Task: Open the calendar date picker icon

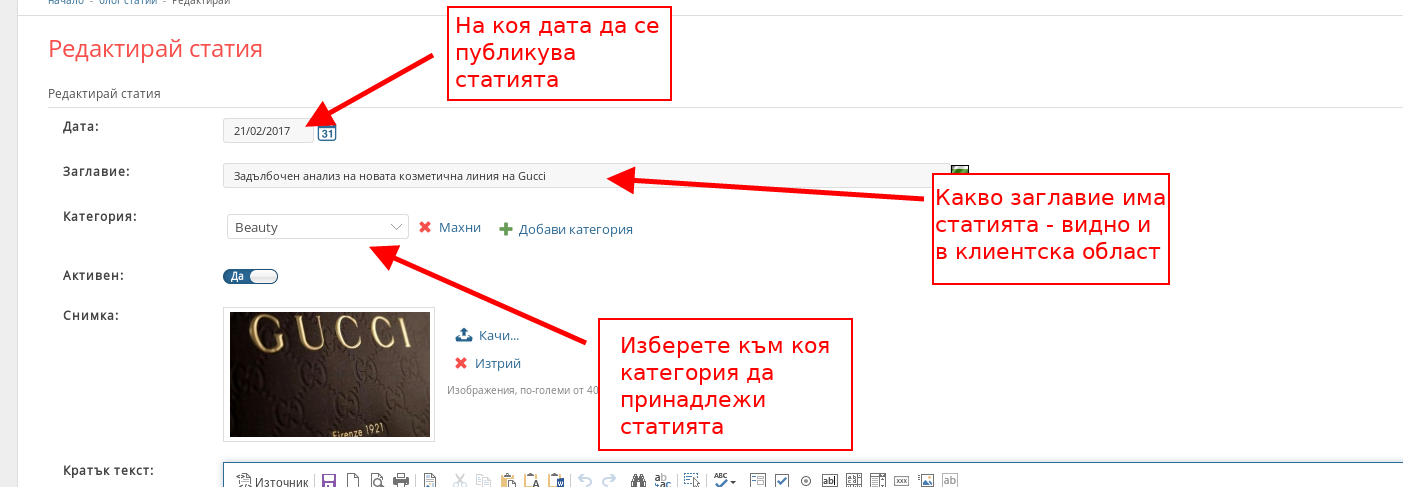Action: [327, 133]
